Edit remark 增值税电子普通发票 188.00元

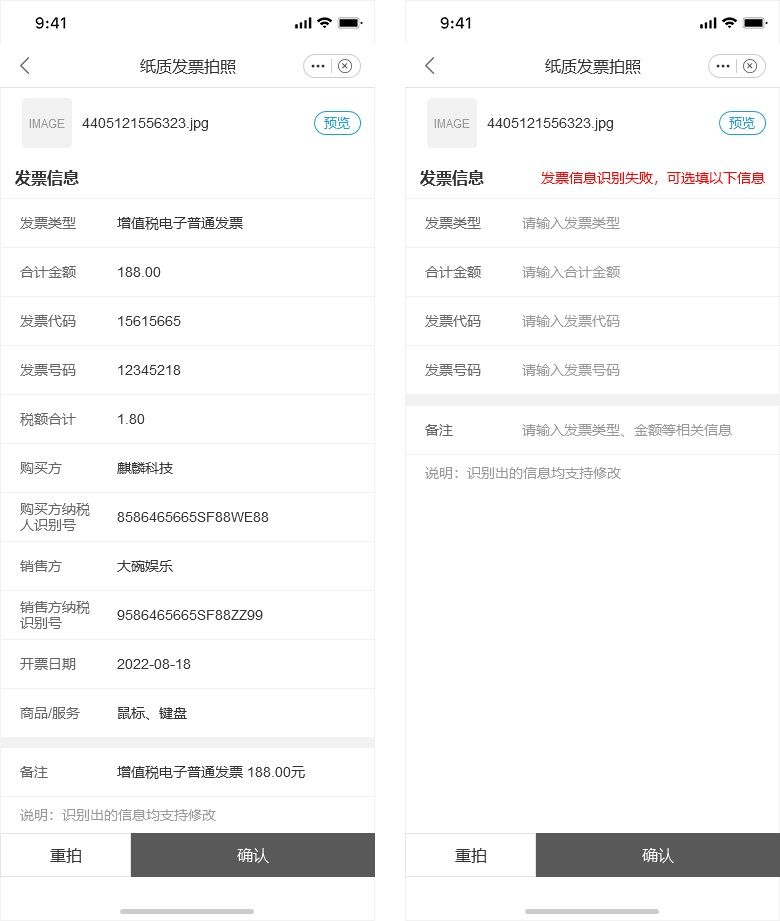(x=211, y=772)
